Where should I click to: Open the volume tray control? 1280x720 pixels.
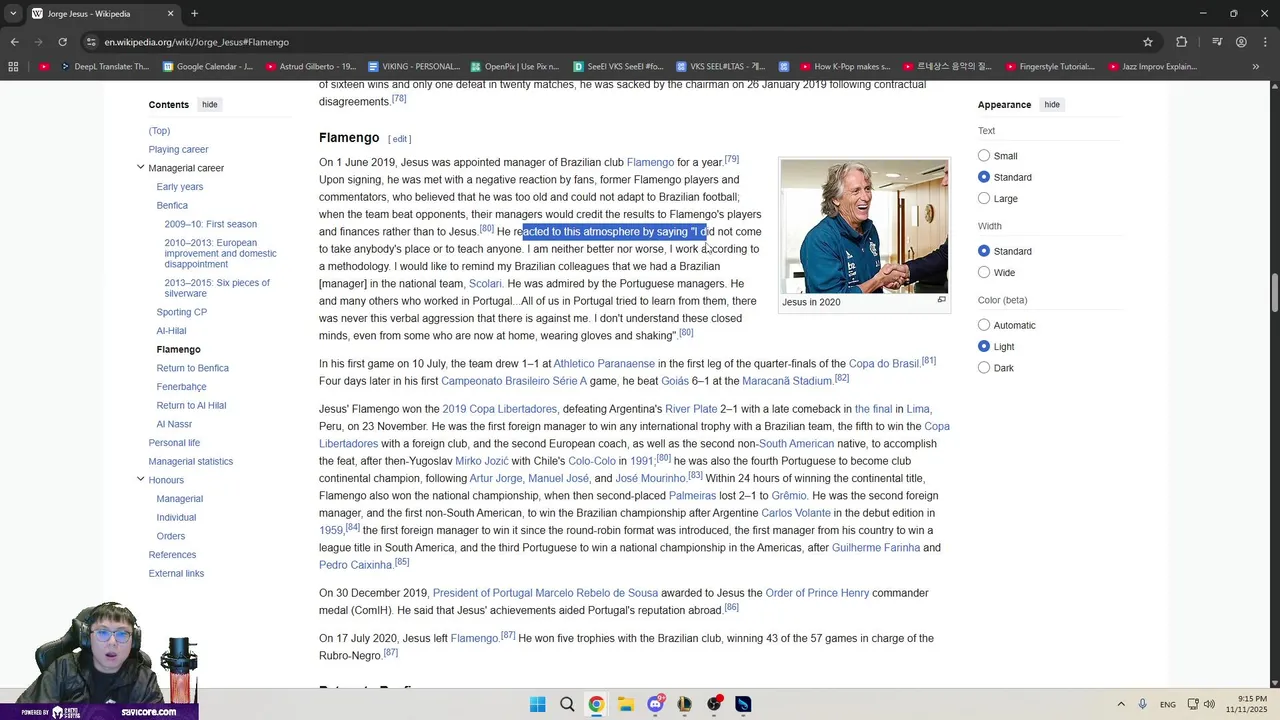(1209, 704)
